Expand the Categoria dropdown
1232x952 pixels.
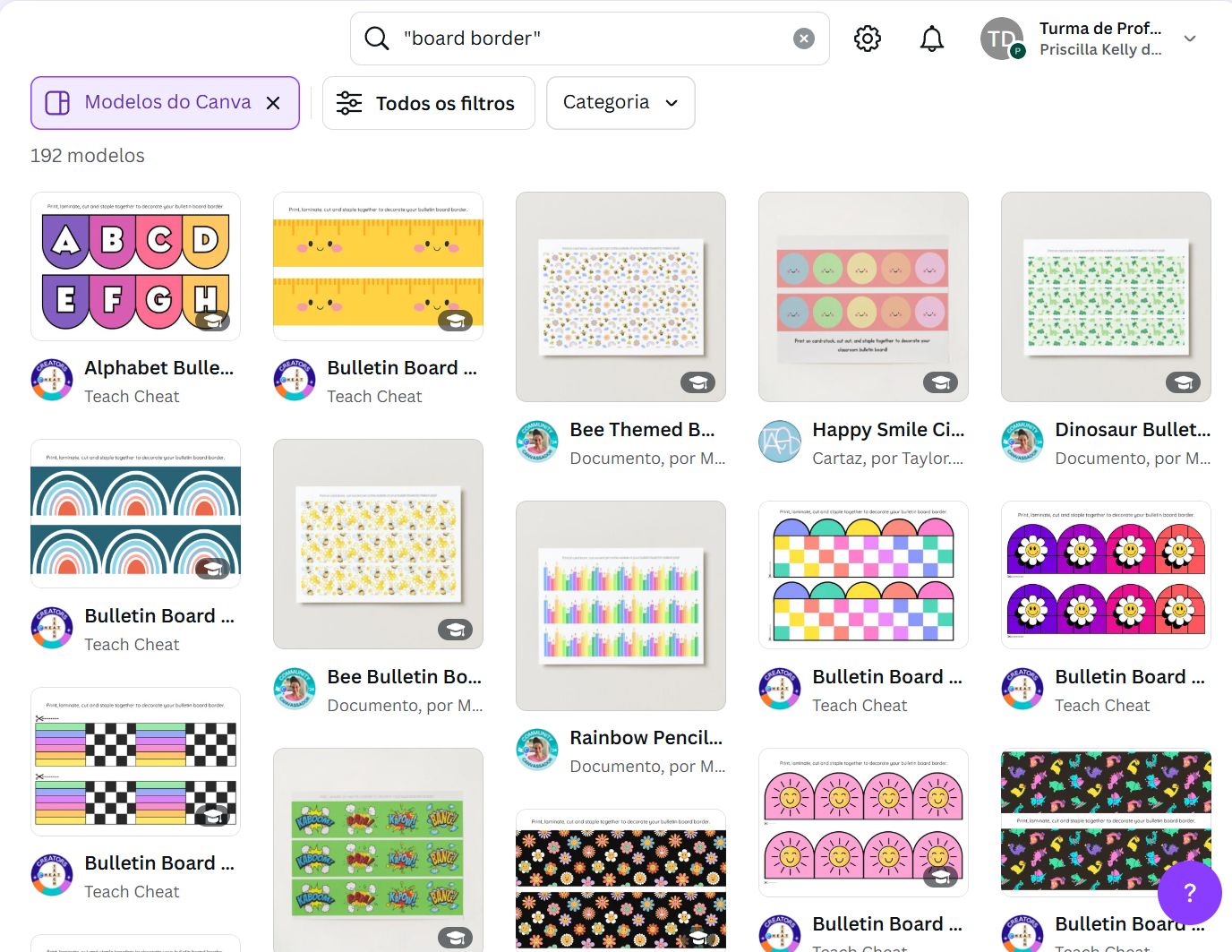[x=620, y=103]
